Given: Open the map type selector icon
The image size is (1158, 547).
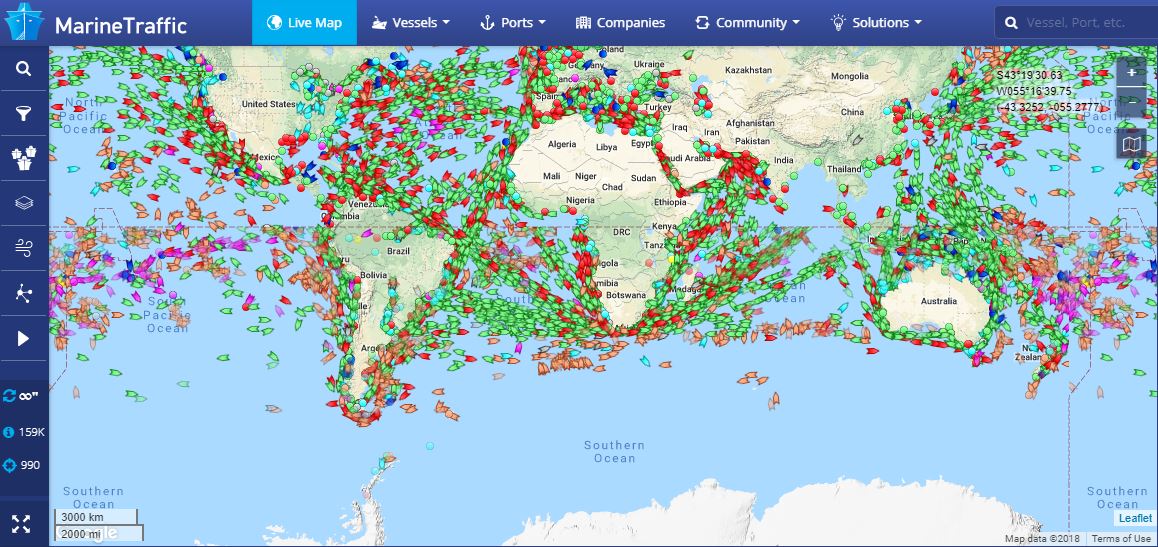Looking at the screenshot, I should [x=1131, y=144].
